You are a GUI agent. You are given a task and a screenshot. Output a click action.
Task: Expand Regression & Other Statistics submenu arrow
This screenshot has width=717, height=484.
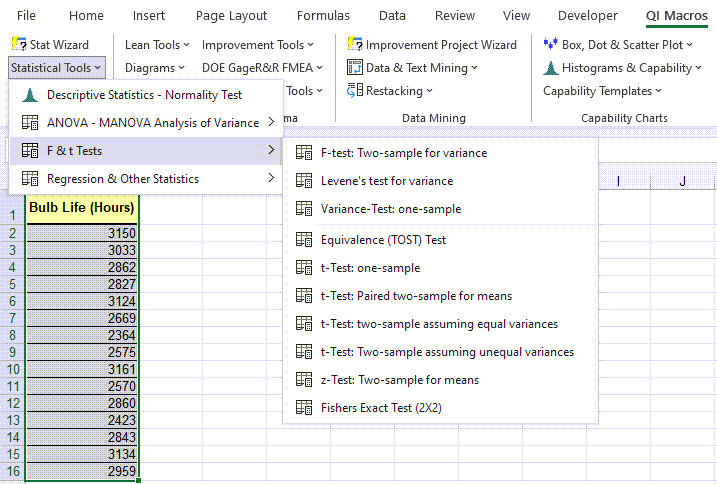(x=271, y=178)
